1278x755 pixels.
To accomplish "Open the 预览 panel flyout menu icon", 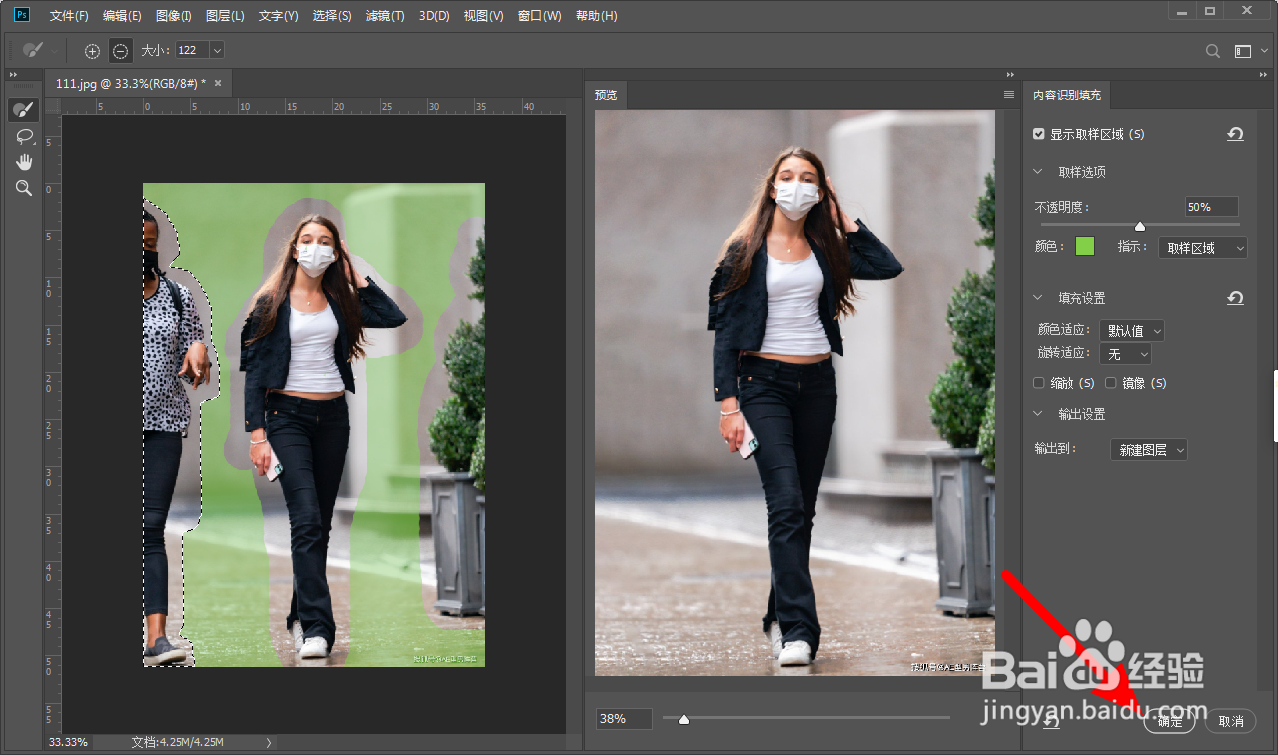I will [x=1009, y=95].
